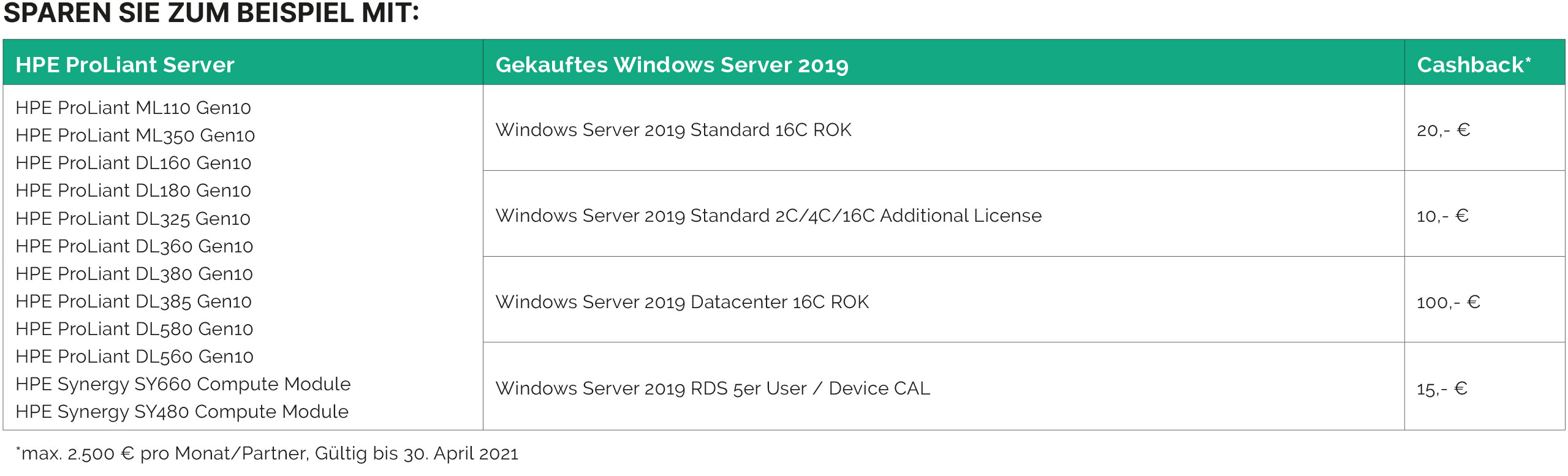Select HPE Synergy SY480 Compute Module

pyautogui.click(x=182, y=412)
